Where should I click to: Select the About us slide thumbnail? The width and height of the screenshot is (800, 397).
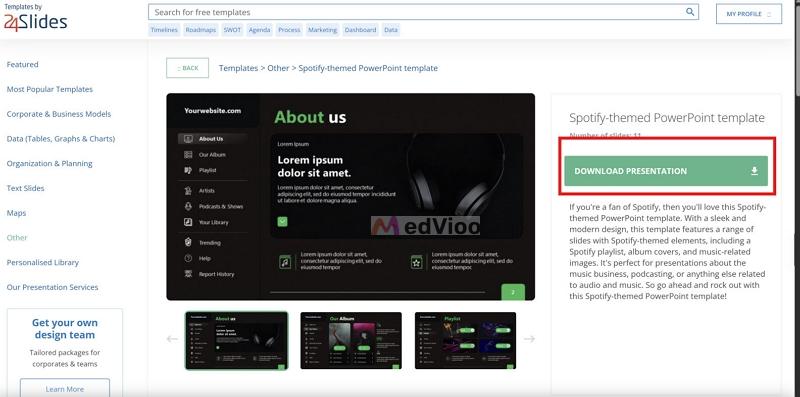[x=236, y=340]
